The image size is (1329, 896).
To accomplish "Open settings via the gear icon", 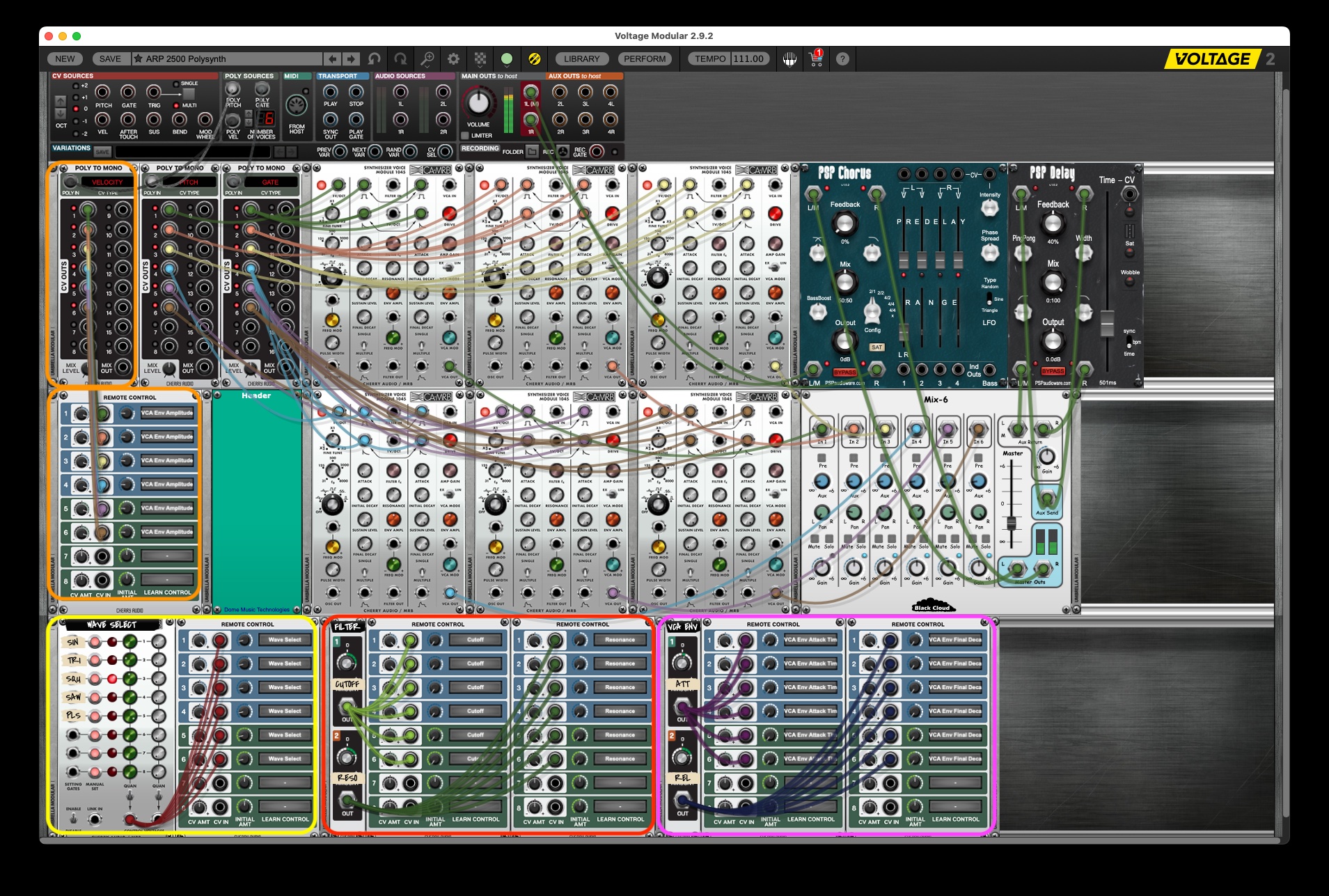I will pos(453,59).
